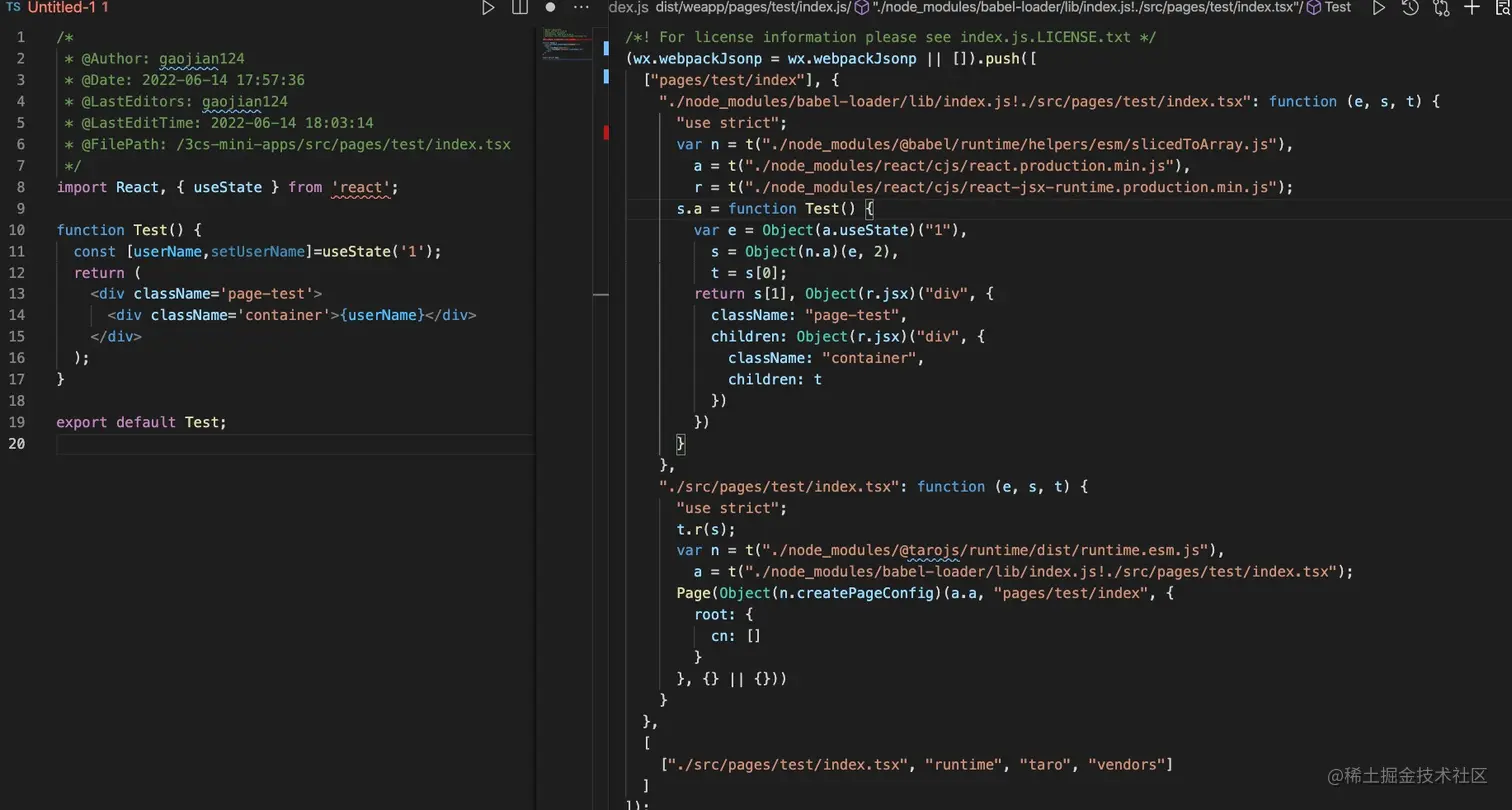Click the left editor minimap preview
The image size is (1512, 810).
coord(568,44)
